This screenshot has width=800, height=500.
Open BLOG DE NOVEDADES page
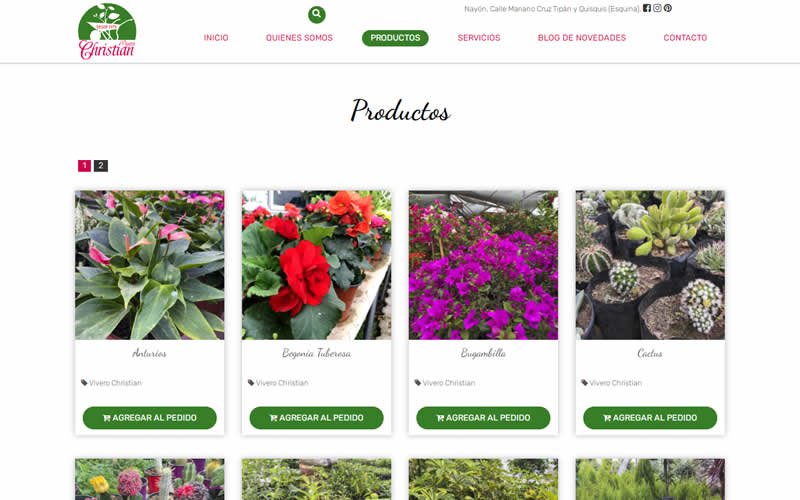click(x=582, y=38)
